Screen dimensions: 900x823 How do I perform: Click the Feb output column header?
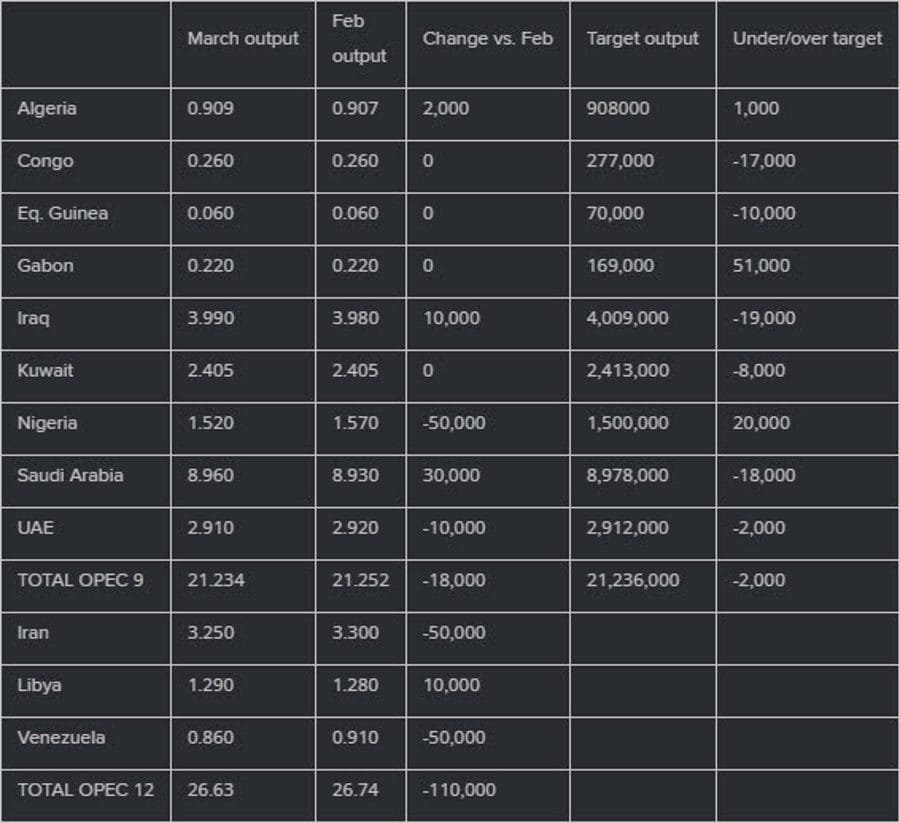pyautogui.click(x=358, y=39)
